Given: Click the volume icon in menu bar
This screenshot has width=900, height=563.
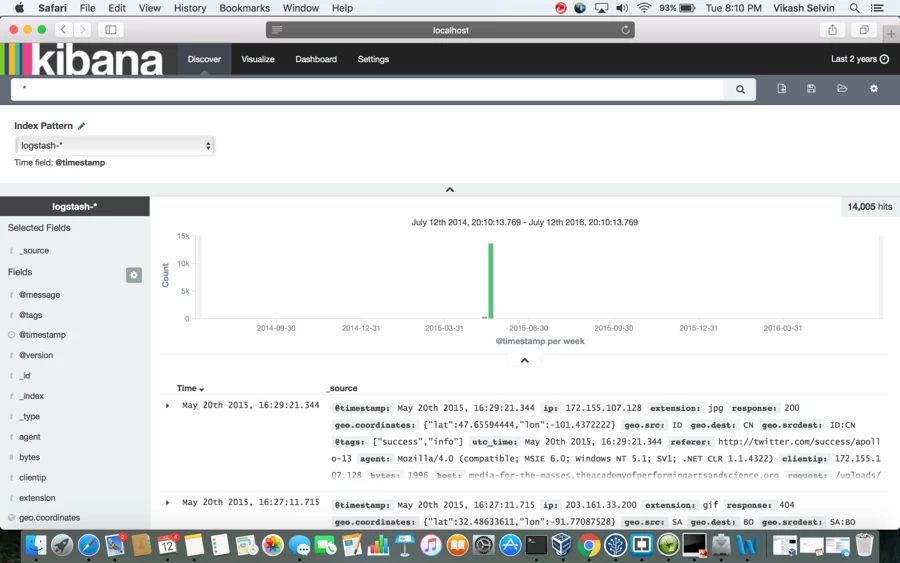Looking at the screenshot, I should point(622,8).
